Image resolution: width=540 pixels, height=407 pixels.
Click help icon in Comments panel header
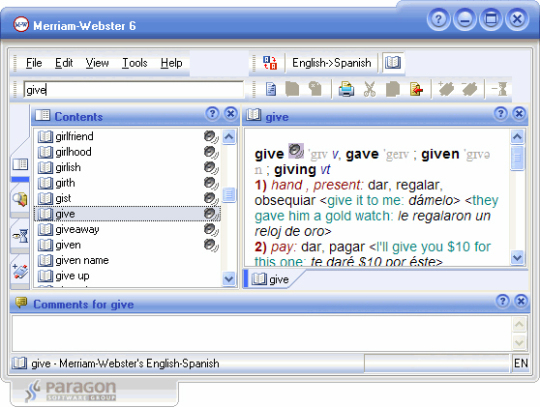(x=502, y=301)
